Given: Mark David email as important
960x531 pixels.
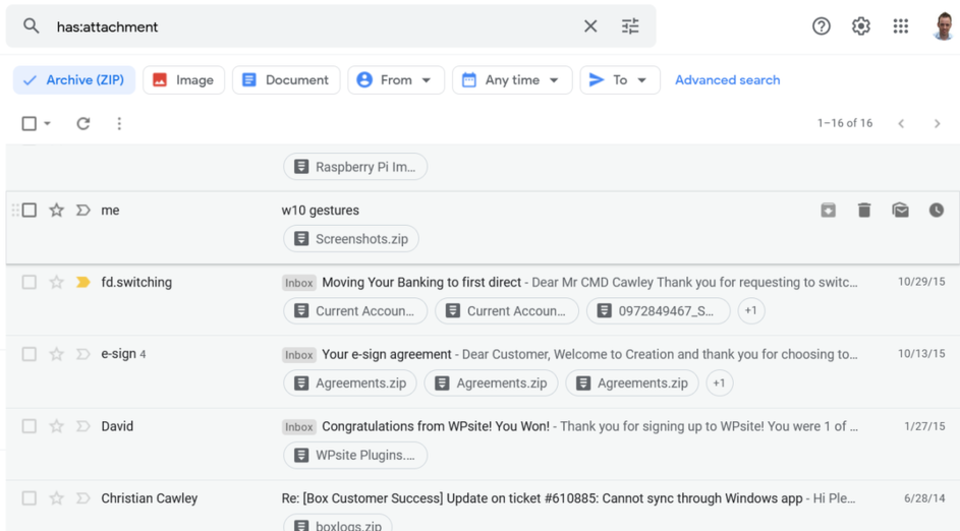Looking at the screenshot, I should (83, 426).
